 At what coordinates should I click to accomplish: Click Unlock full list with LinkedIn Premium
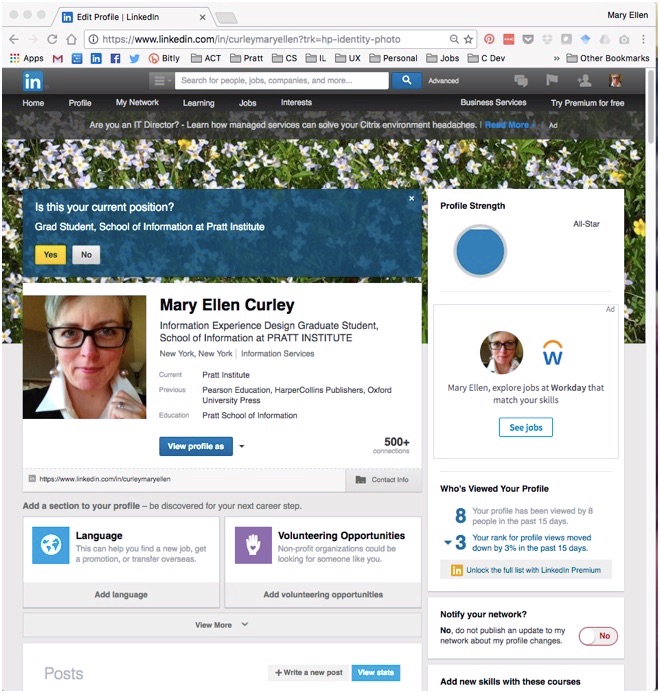pos(526,570)
